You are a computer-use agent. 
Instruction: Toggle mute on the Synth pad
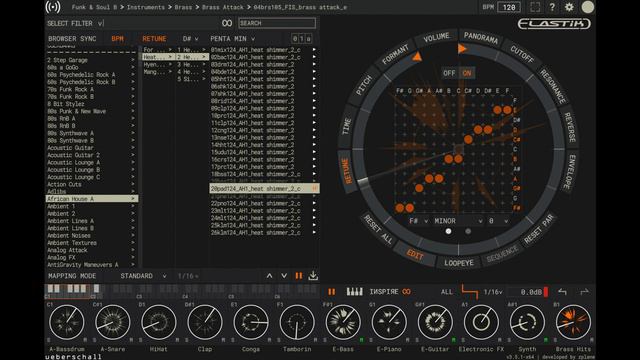point(546,340)
